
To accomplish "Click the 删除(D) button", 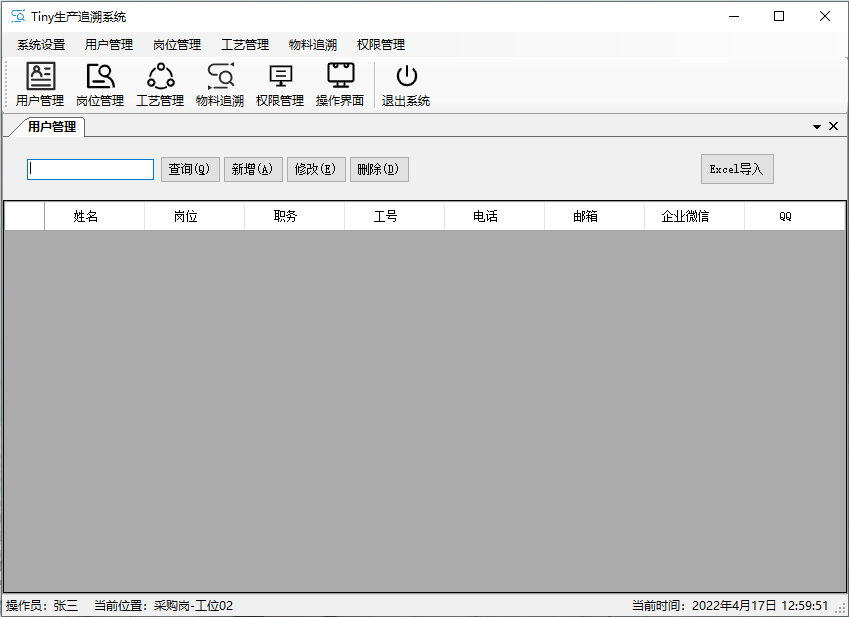I will [x=379, y=170].
